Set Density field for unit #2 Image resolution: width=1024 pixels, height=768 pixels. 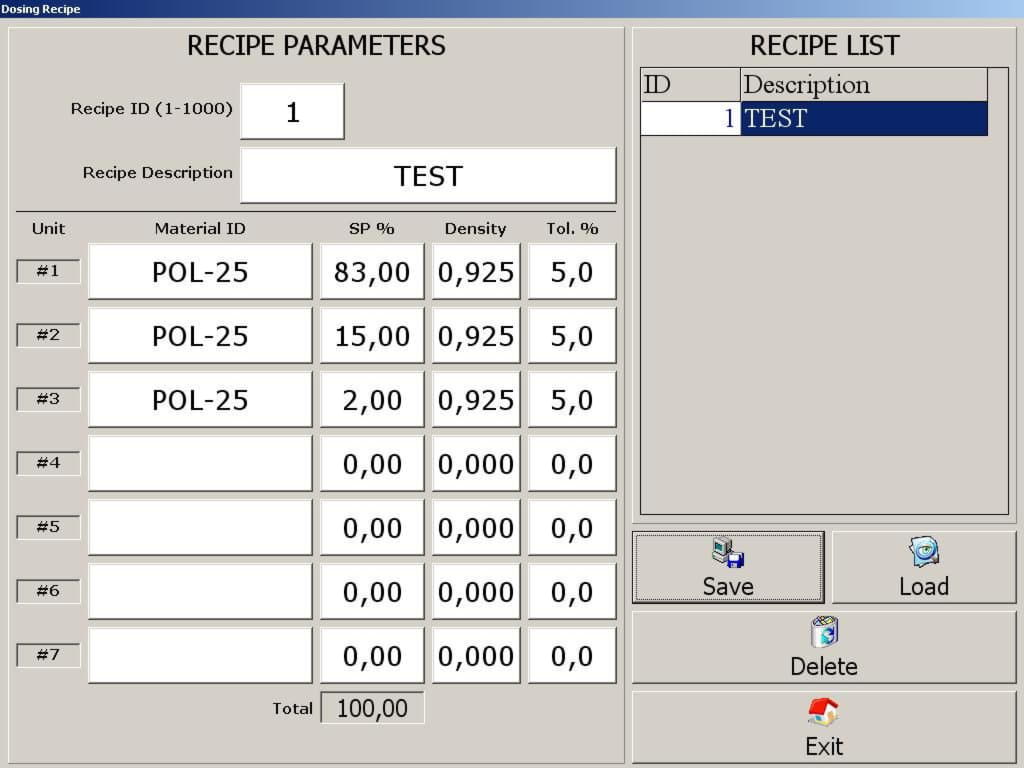[476, 336]
